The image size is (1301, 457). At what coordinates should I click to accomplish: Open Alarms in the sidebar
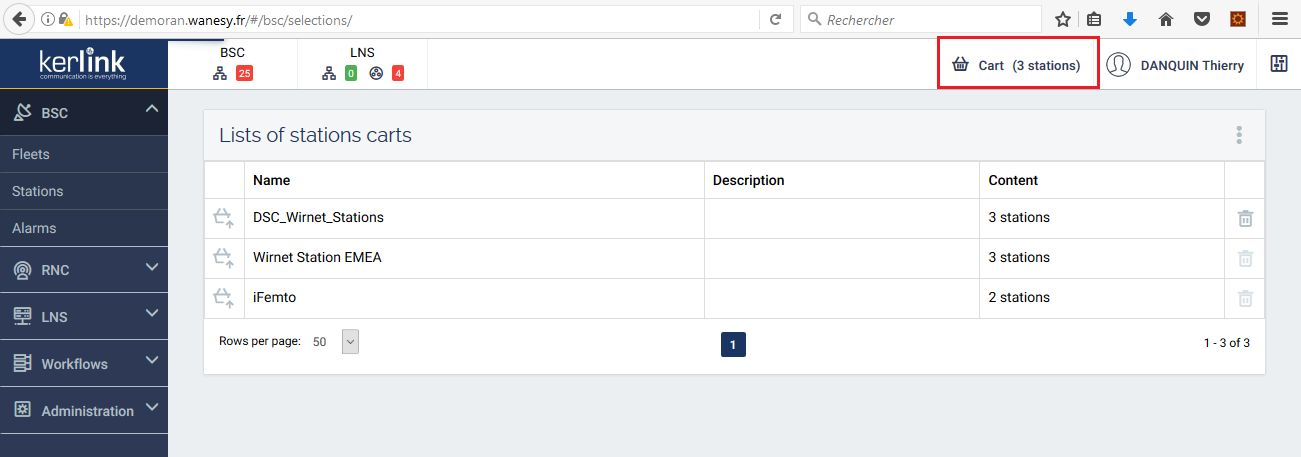(x=34, y=228)
